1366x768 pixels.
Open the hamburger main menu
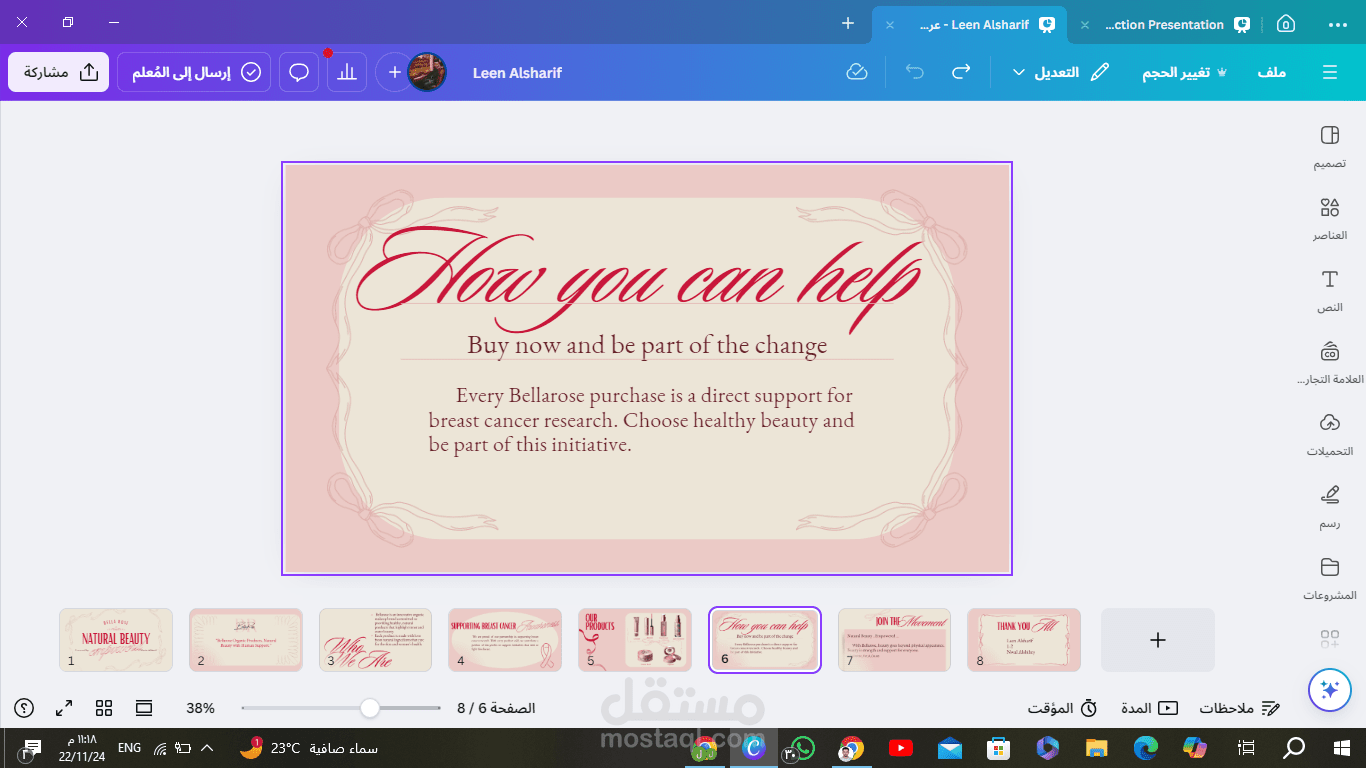[x=1329, y=72]
